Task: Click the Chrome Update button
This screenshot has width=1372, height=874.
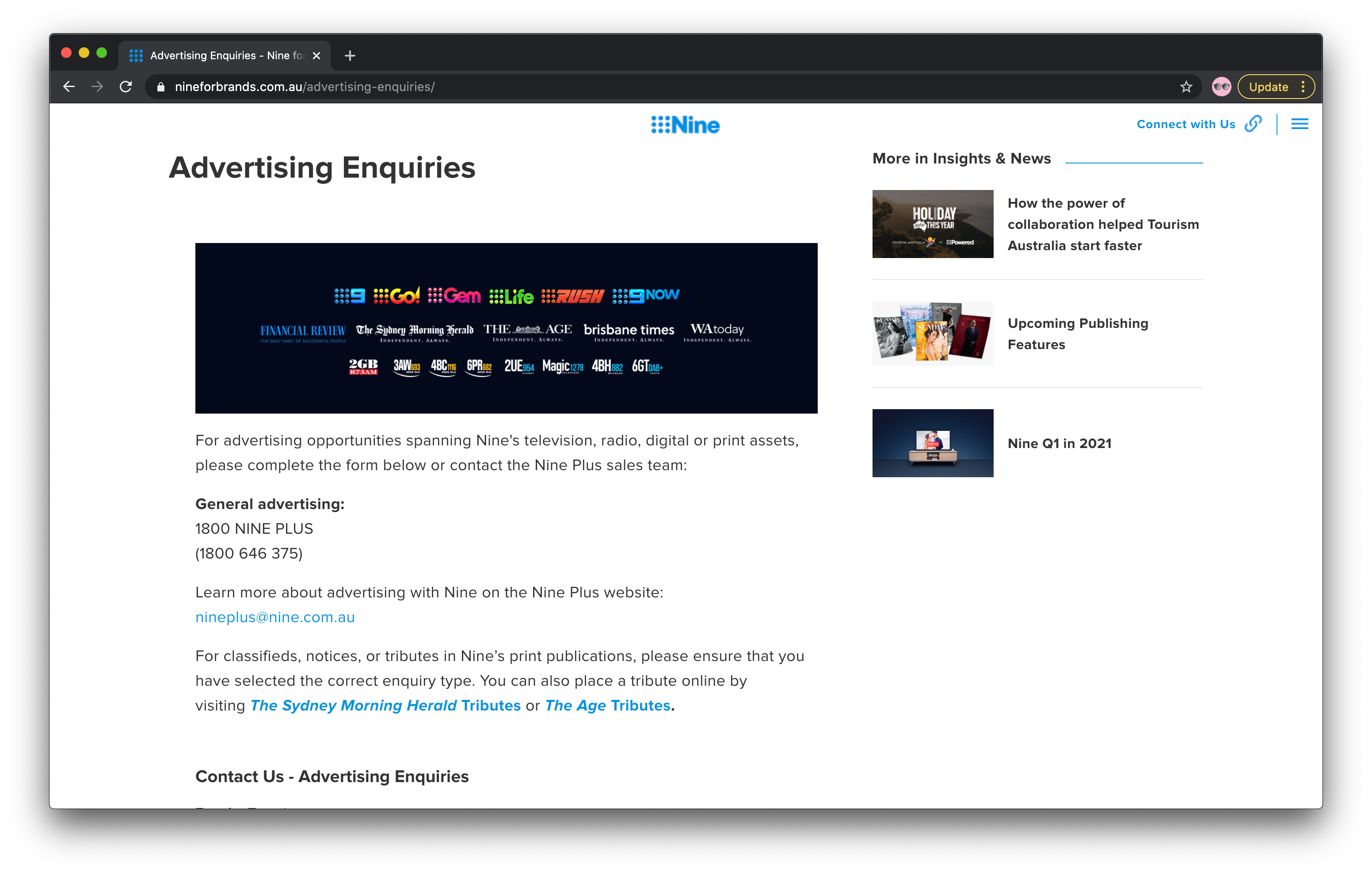Action: click(1268, 87)
